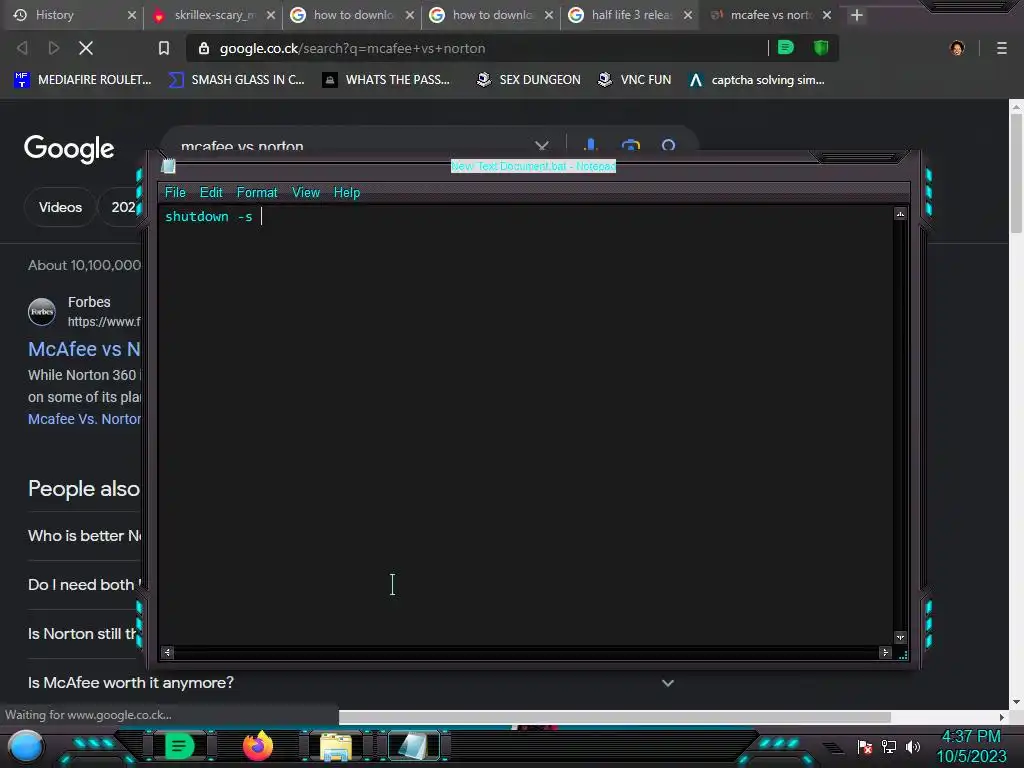Click Notepad vertical scroll down arrow
1024x768 pixels.
point(901,637)
